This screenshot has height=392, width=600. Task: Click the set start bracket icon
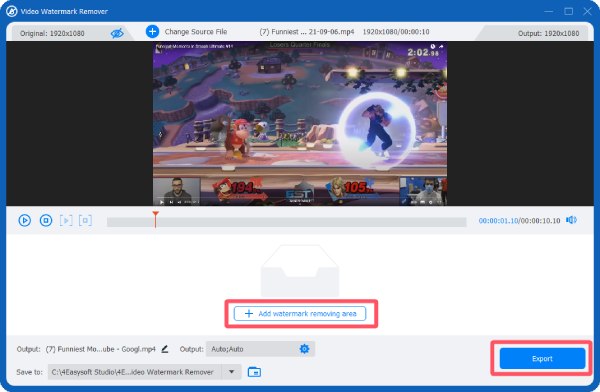tap(66, 220)
